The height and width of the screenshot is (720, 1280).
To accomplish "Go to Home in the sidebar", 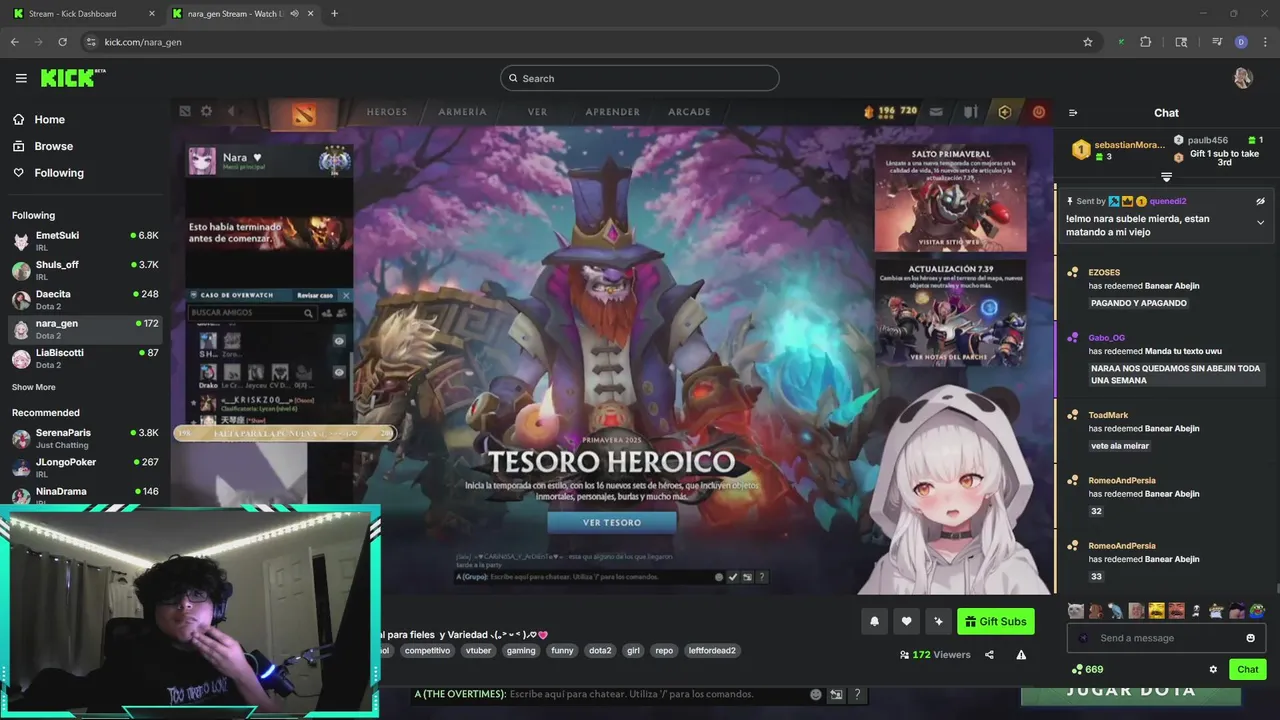I will [38, 119].
